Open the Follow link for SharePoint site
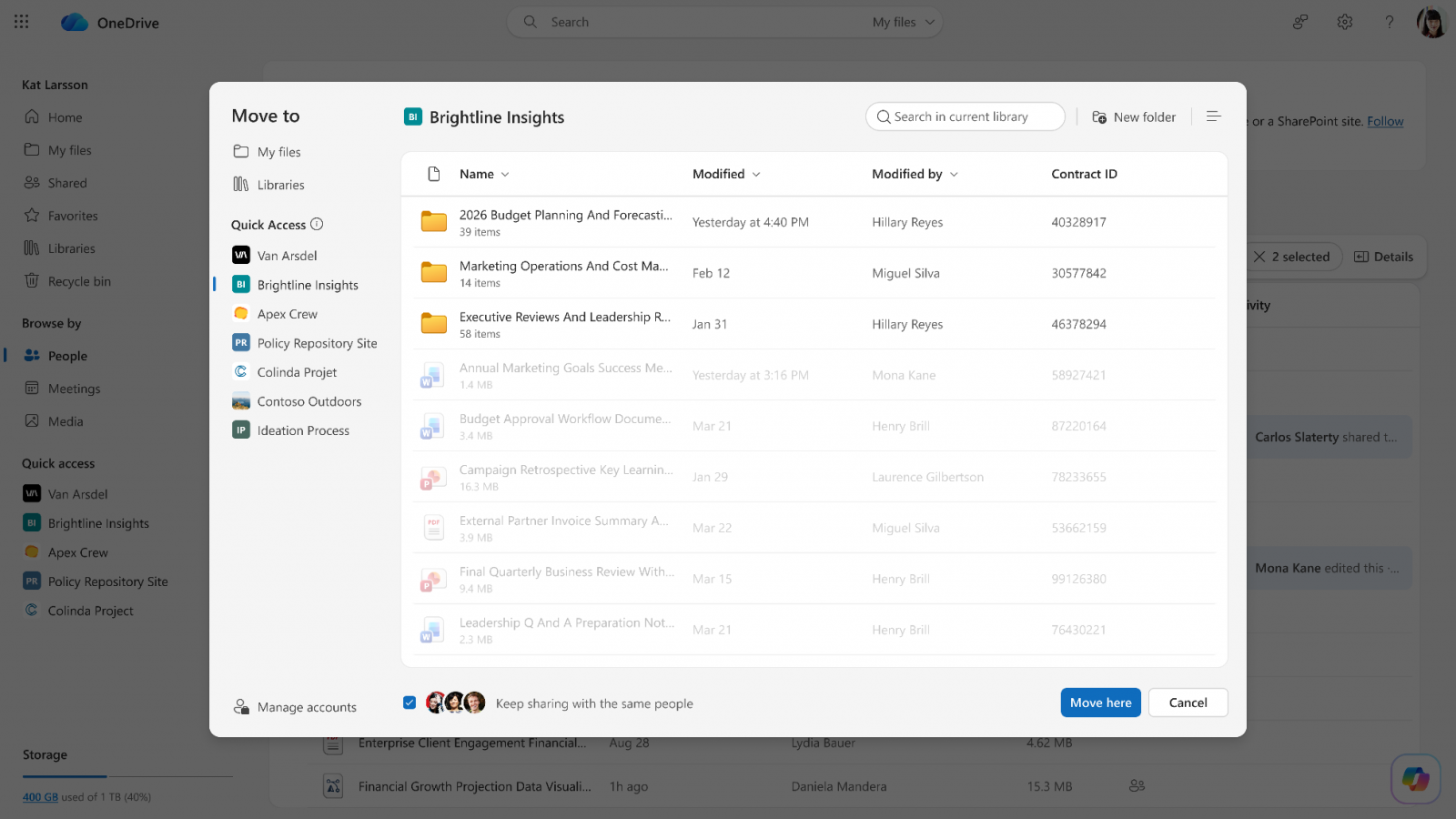Screen dimensions: 1456x819 point(1385,121)
